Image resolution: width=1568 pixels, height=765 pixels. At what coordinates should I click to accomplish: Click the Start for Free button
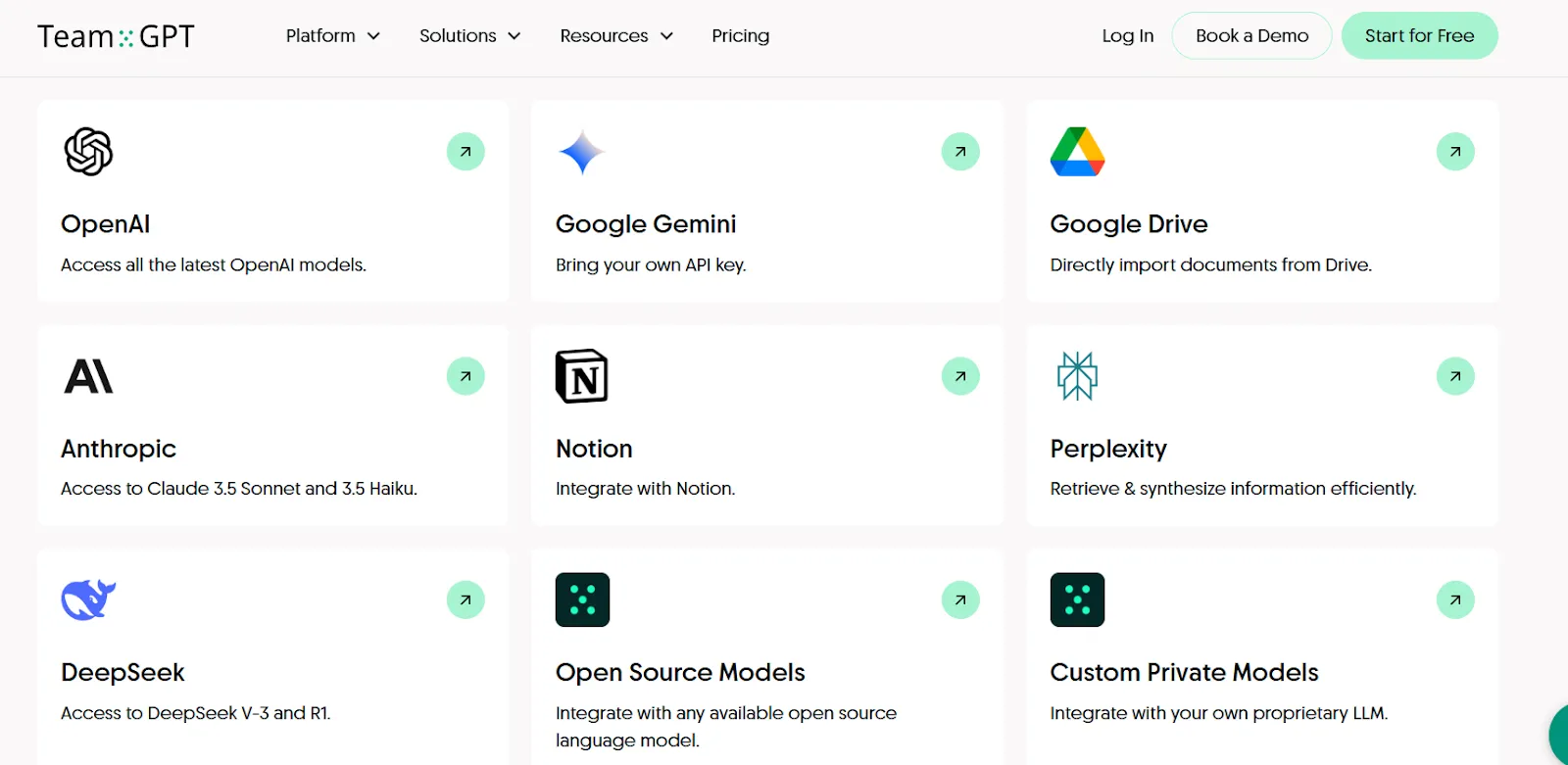[x=1419, y=35]
